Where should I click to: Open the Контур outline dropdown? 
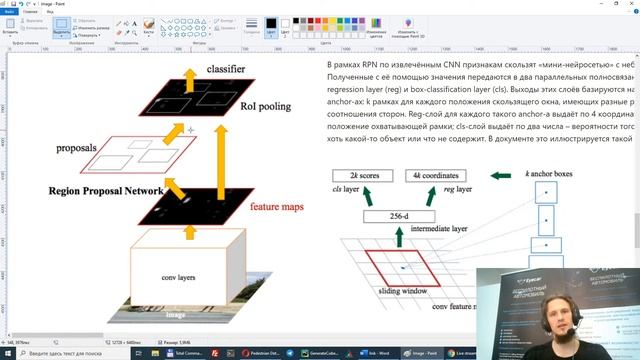point(224,20)
